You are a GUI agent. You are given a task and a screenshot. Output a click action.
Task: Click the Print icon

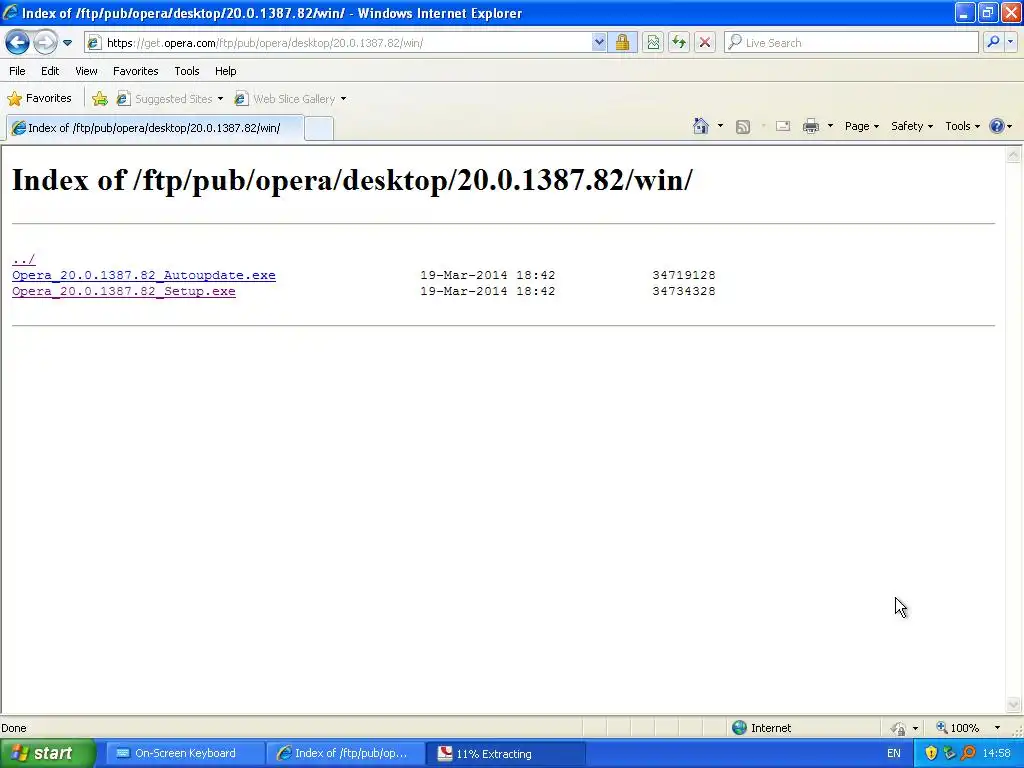click(x=810, y=126)
